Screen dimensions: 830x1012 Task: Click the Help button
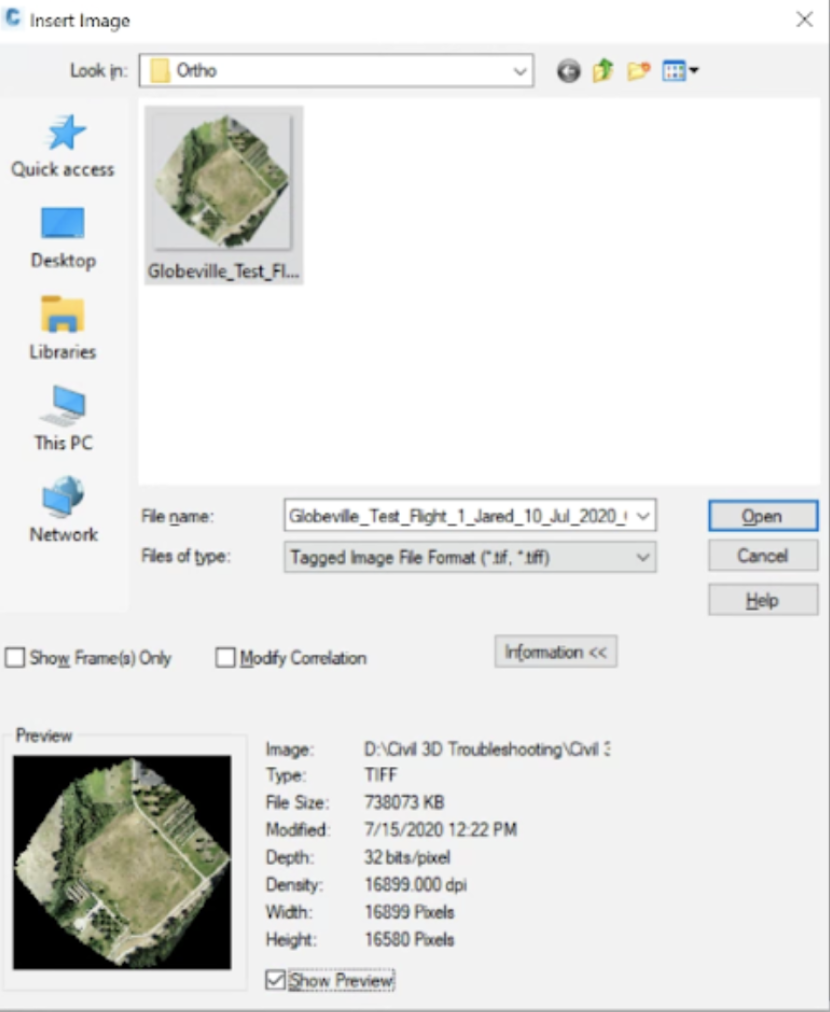click(762, 600)
